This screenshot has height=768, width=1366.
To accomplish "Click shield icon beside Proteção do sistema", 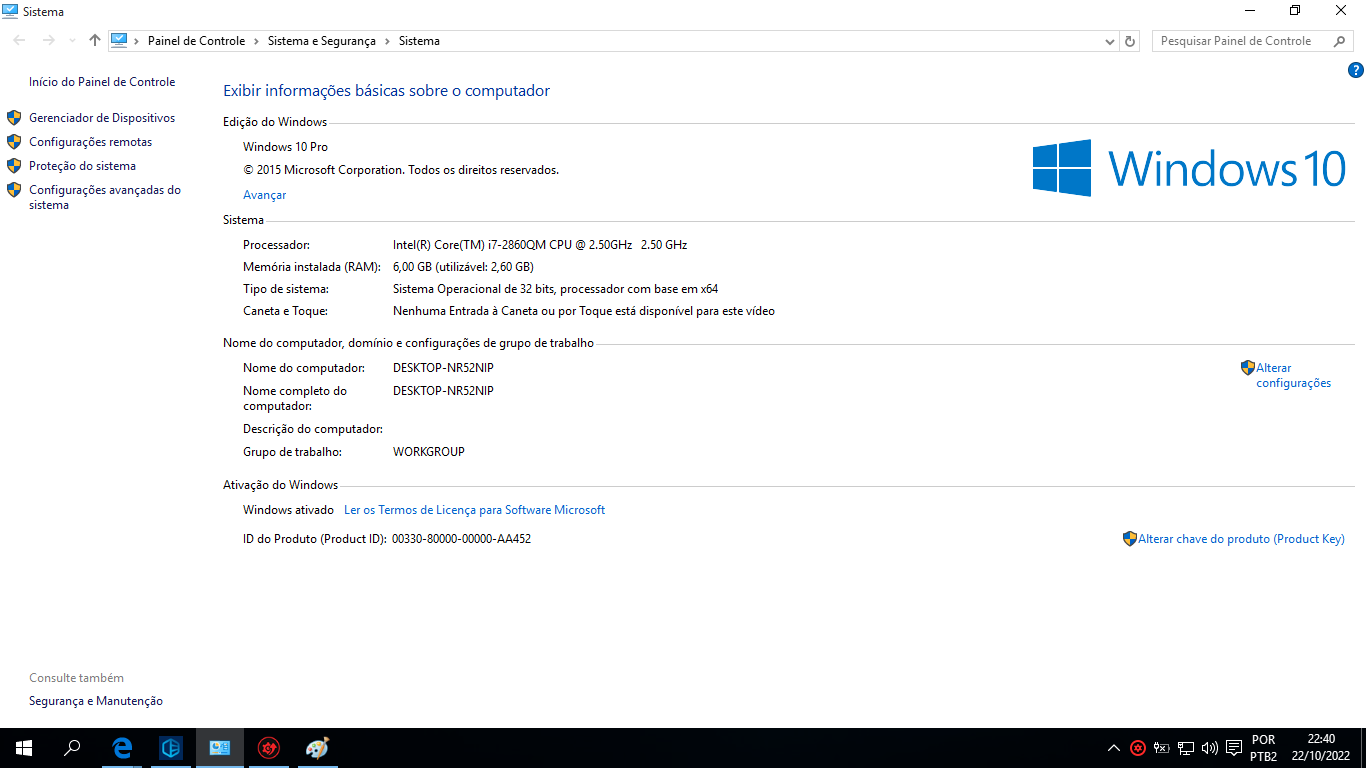I will coord(14,166).
